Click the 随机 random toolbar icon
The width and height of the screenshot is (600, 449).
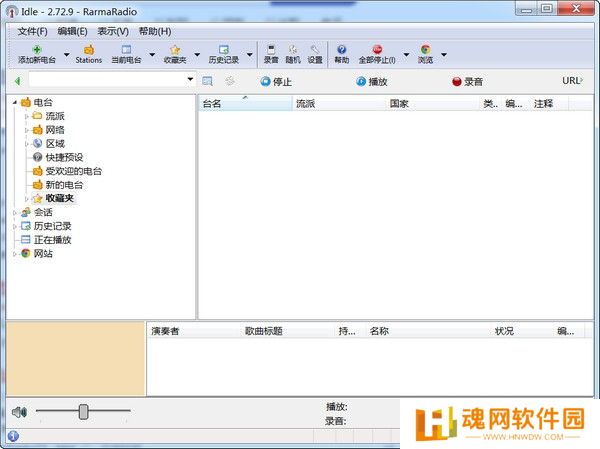(293, 49)
